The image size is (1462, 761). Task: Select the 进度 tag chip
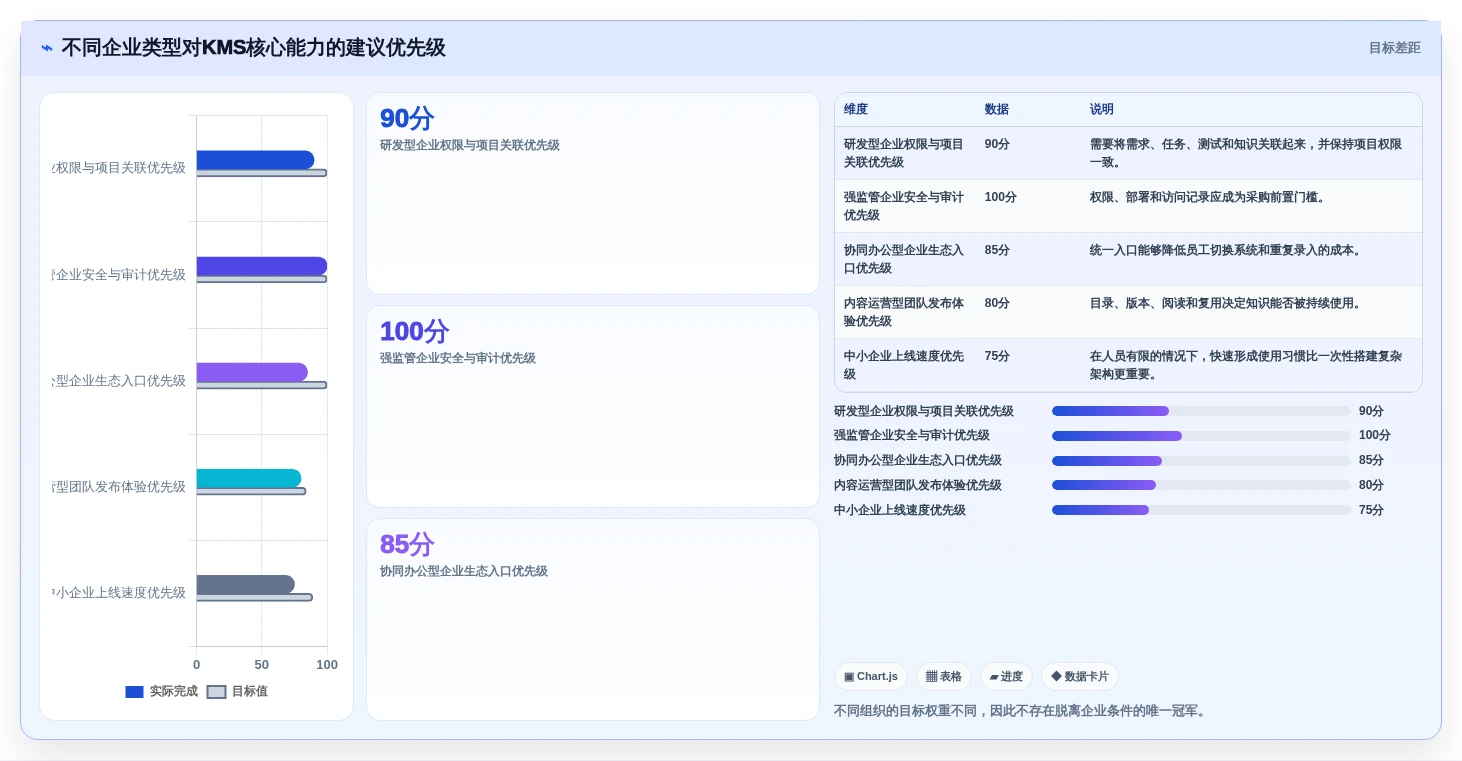pos(1006,677)
